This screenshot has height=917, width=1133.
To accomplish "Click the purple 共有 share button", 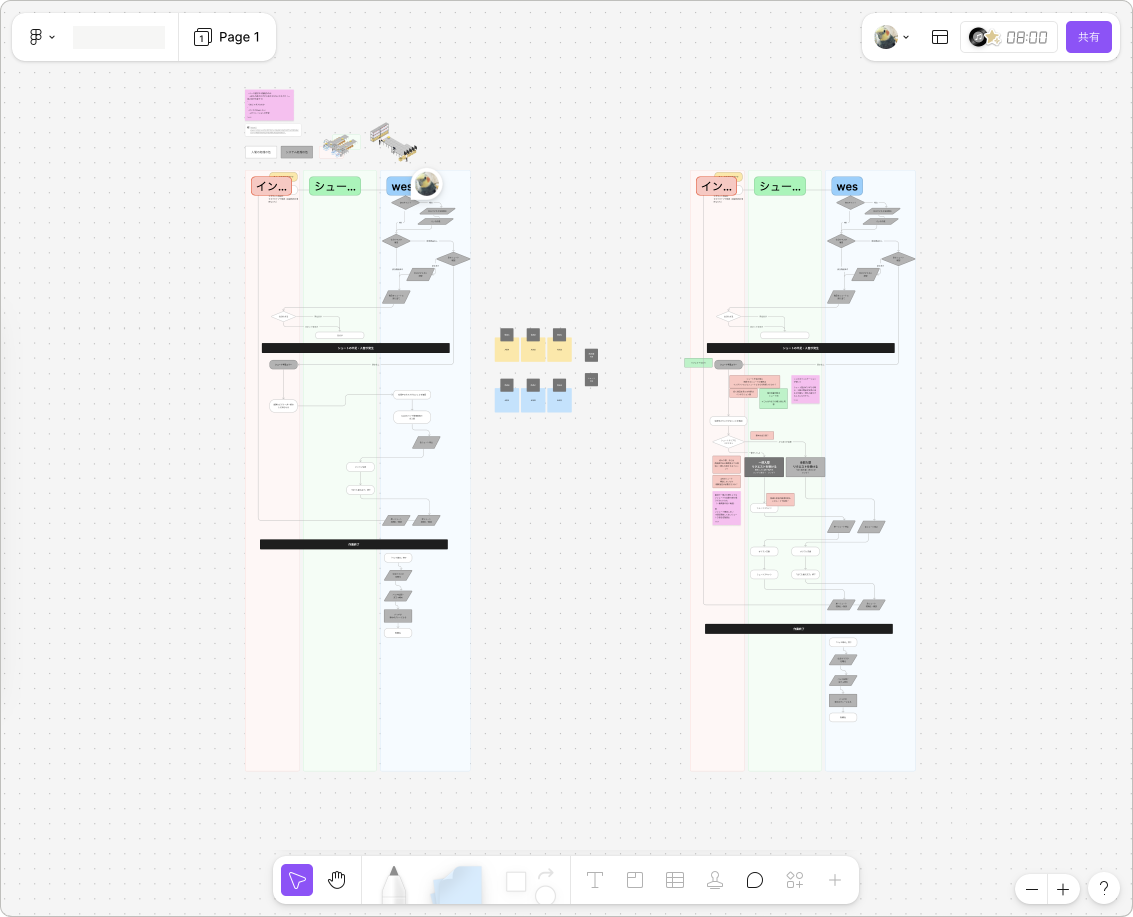I will click(1088, 37).
